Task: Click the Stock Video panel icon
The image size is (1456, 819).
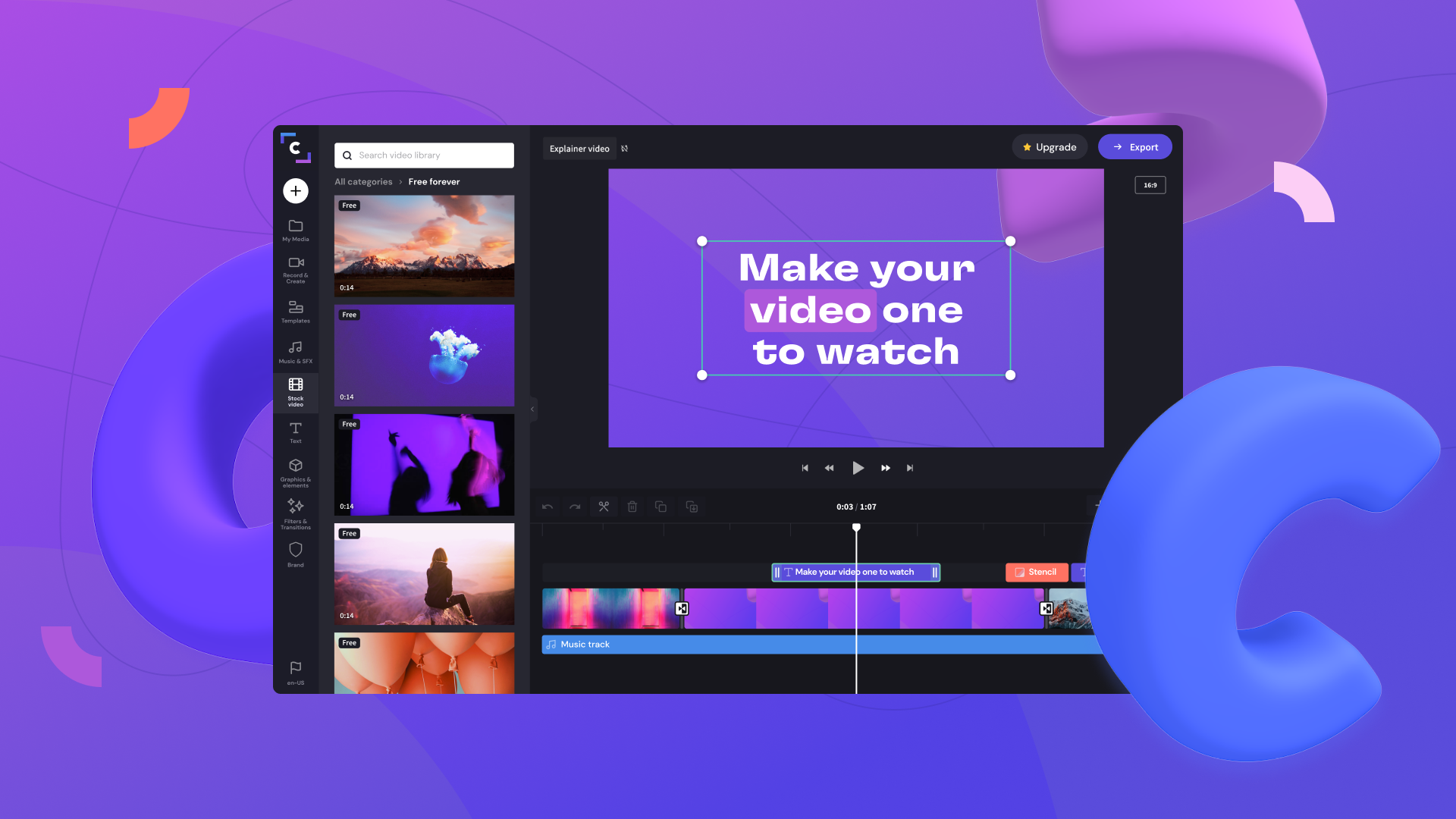Action: pyautogui.click(x=296, y=391)
